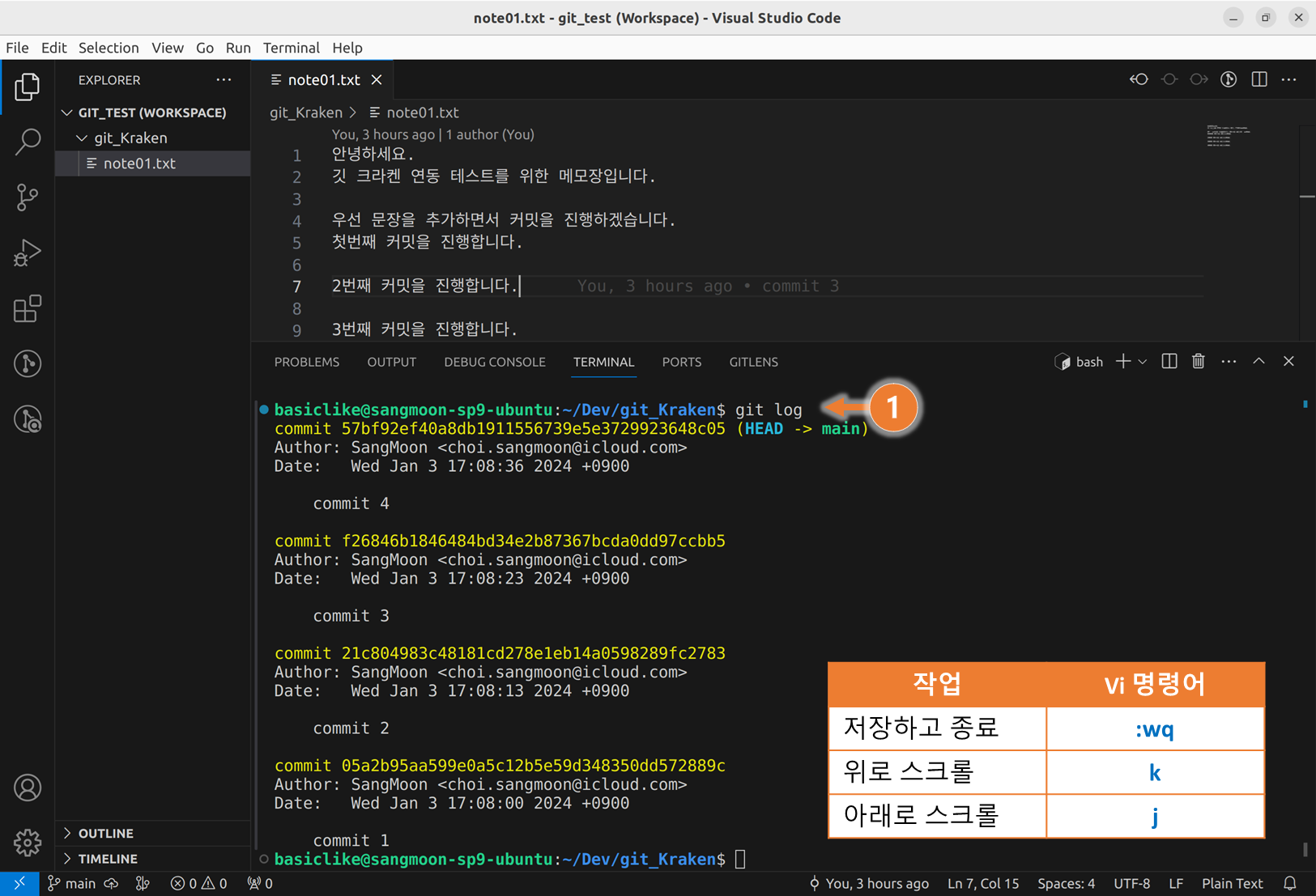The image size is (1316, 896).
Task: Open the Run and Debug view
Action: click(28, 253)
